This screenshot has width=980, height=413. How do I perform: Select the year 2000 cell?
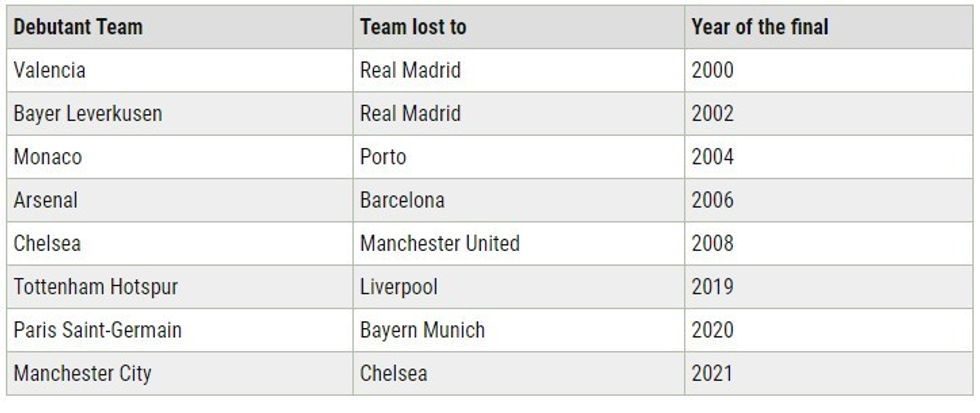(712, 70)
